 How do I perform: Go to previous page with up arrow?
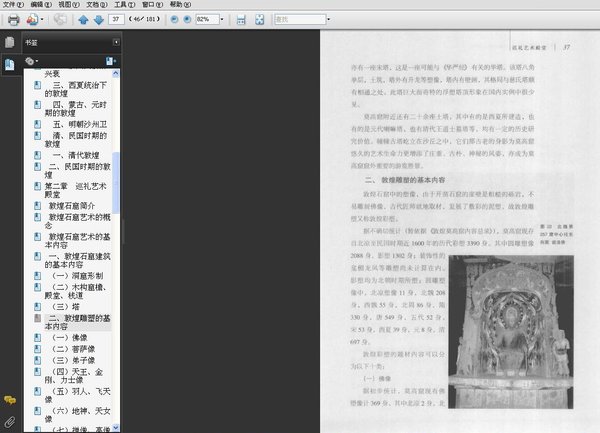(83, 19)
